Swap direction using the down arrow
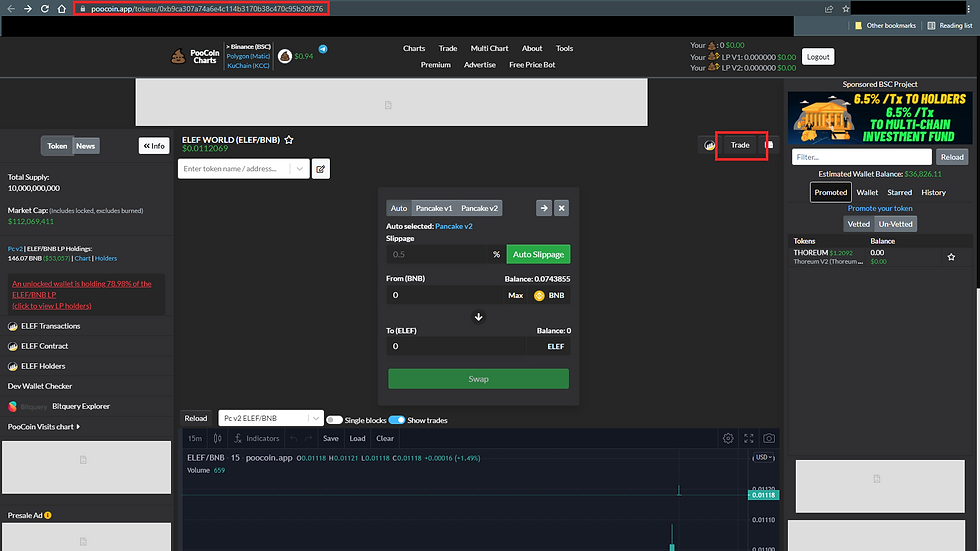This screenshot has height=551, width=980. tap(478, 317)
